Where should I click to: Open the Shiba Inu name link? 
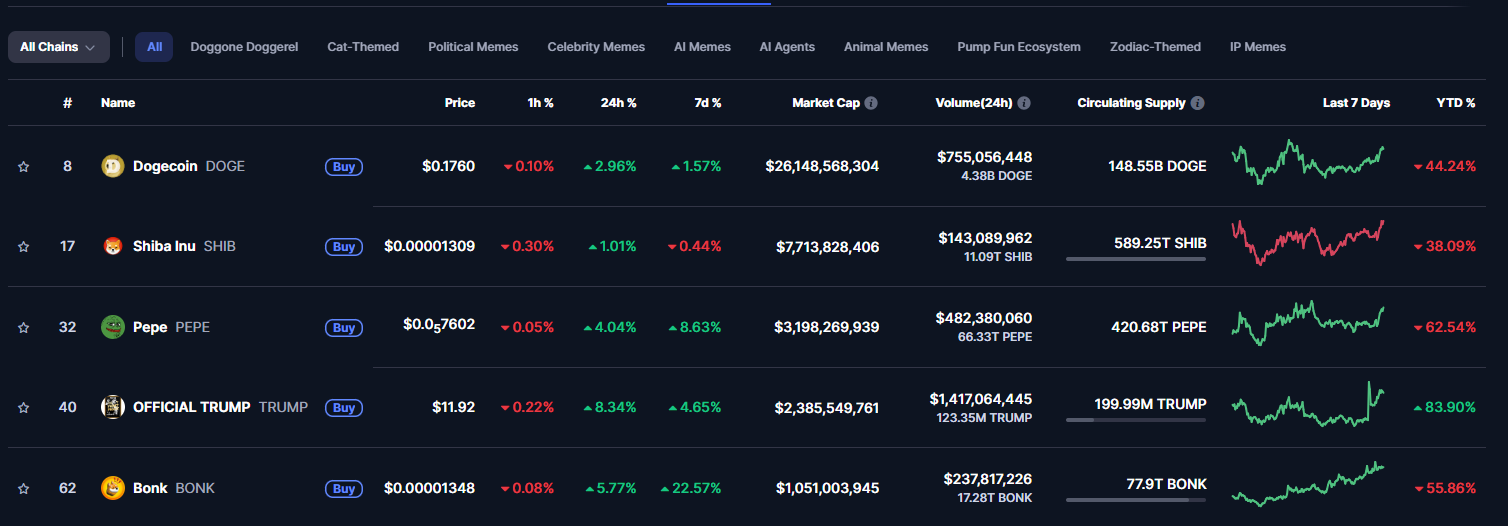[x=164, y=246]
